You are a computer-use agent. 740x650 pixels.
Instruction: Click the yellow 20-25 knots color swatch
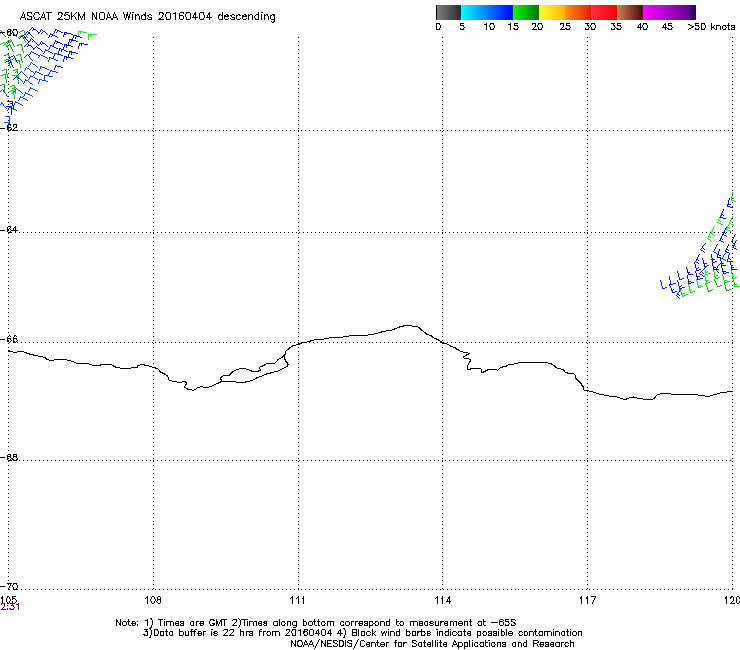coord(552,12)
